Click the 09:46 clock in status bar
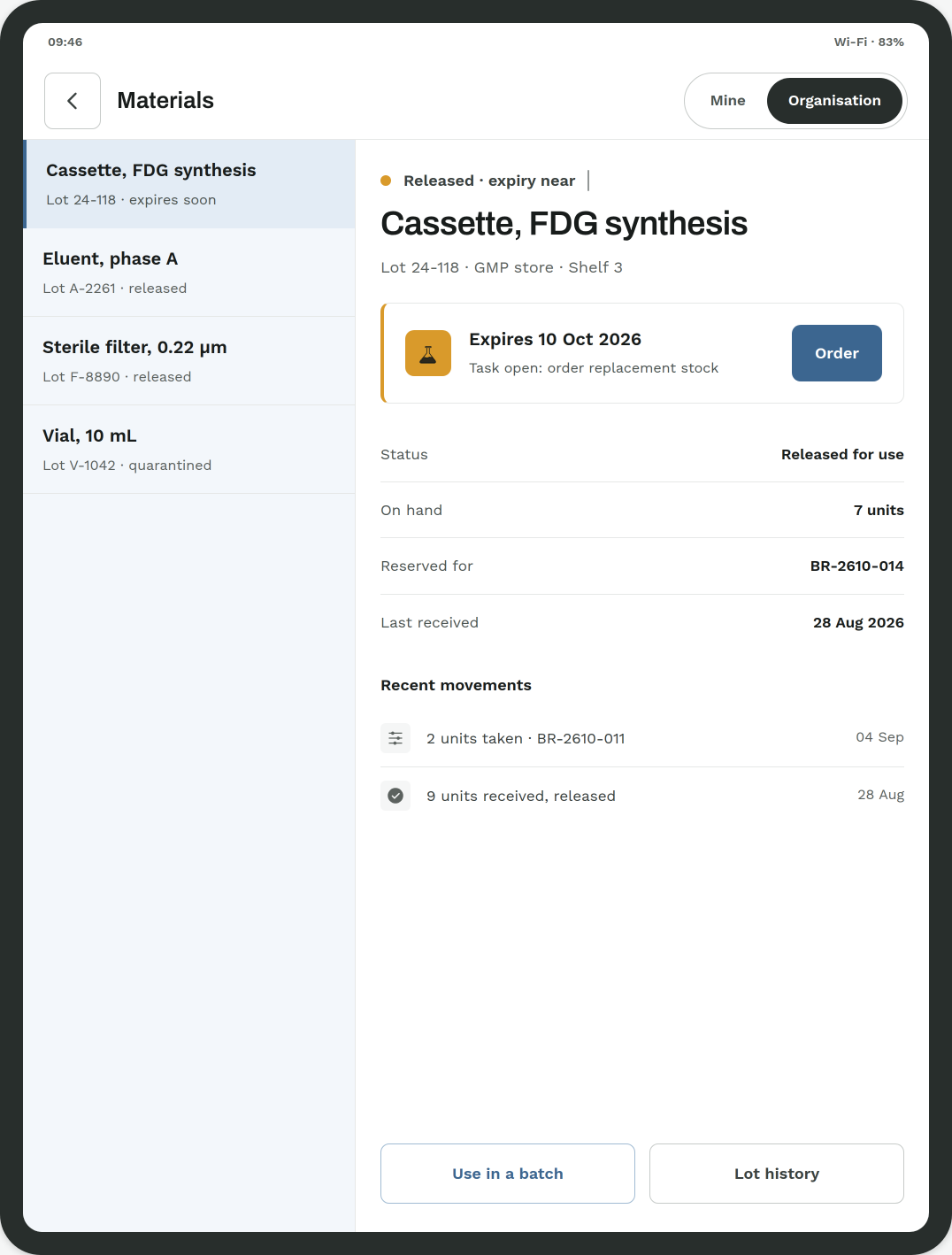 tap(65, 42)
